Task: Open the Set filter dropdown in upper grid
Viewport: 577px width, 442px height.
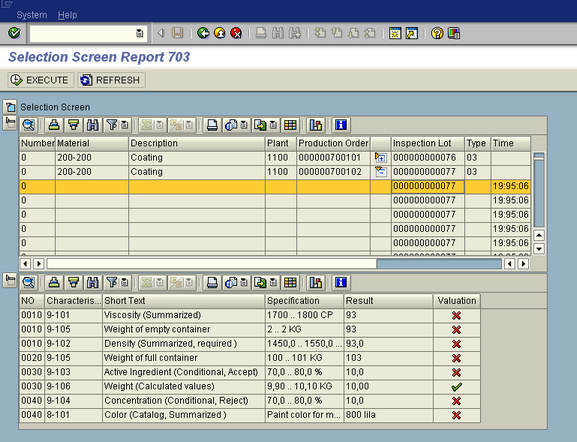Action: [x=125, y=125]
